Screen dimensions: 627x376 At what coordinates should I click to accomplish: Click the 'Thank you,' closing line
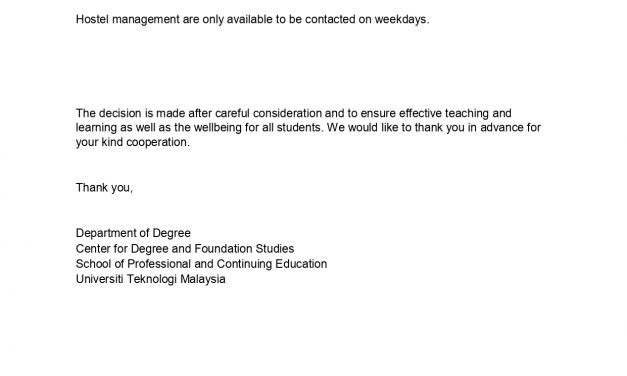click(x=104, y=188)
